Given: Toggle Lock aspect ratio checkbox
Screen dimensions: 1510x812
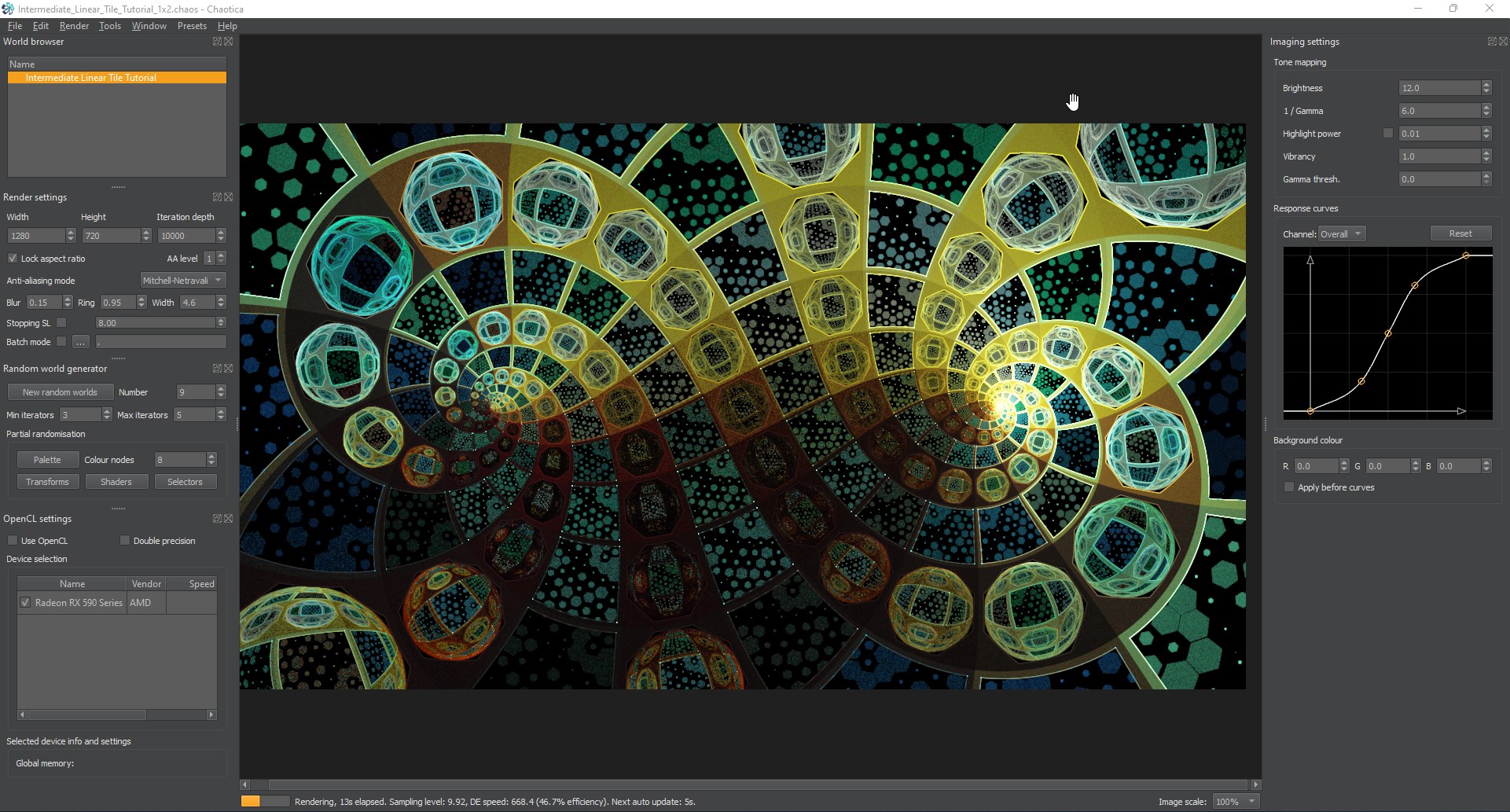Looking at the screenshot, I should [13, 259].
